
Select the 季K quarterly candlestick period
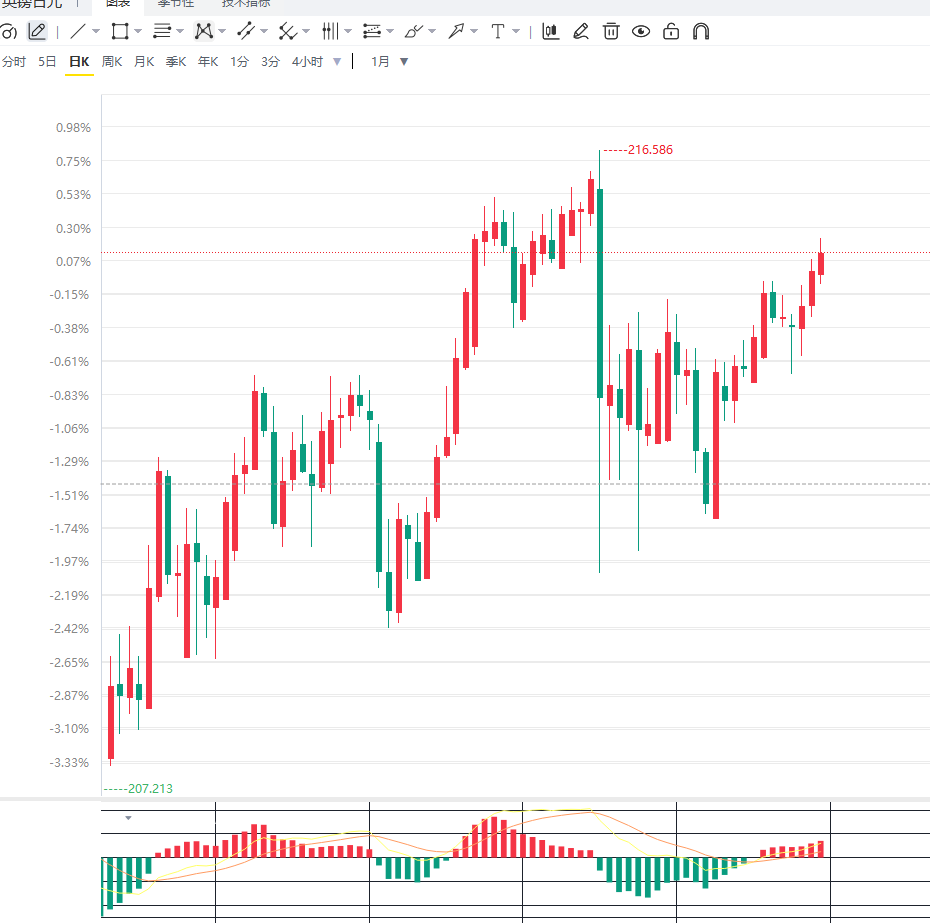tap(176, 62)
